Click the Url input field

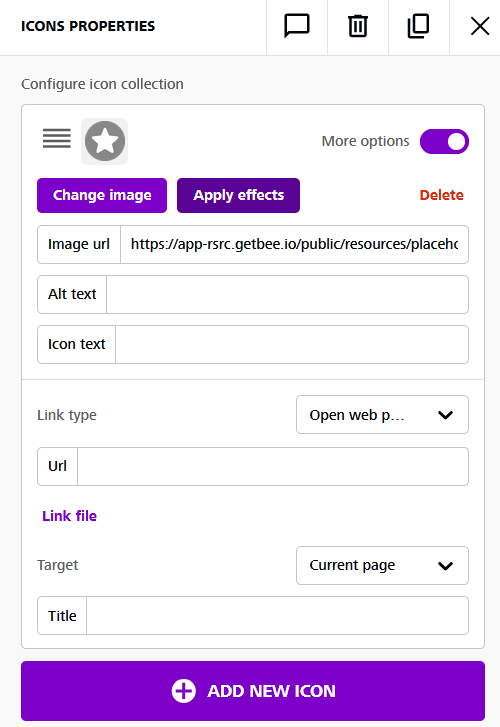tap(273, 466)
